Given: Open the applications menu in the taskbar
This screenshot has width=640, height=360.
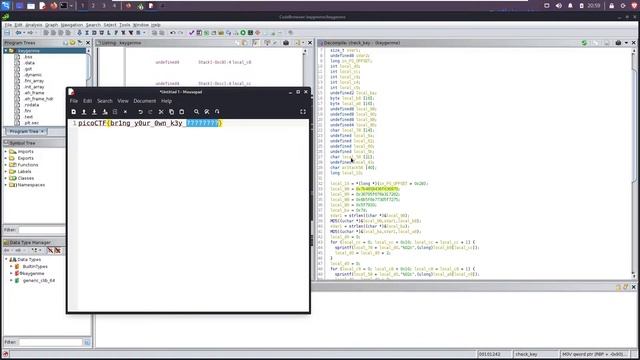Looking at the screenshot, I should coord(5,6).
